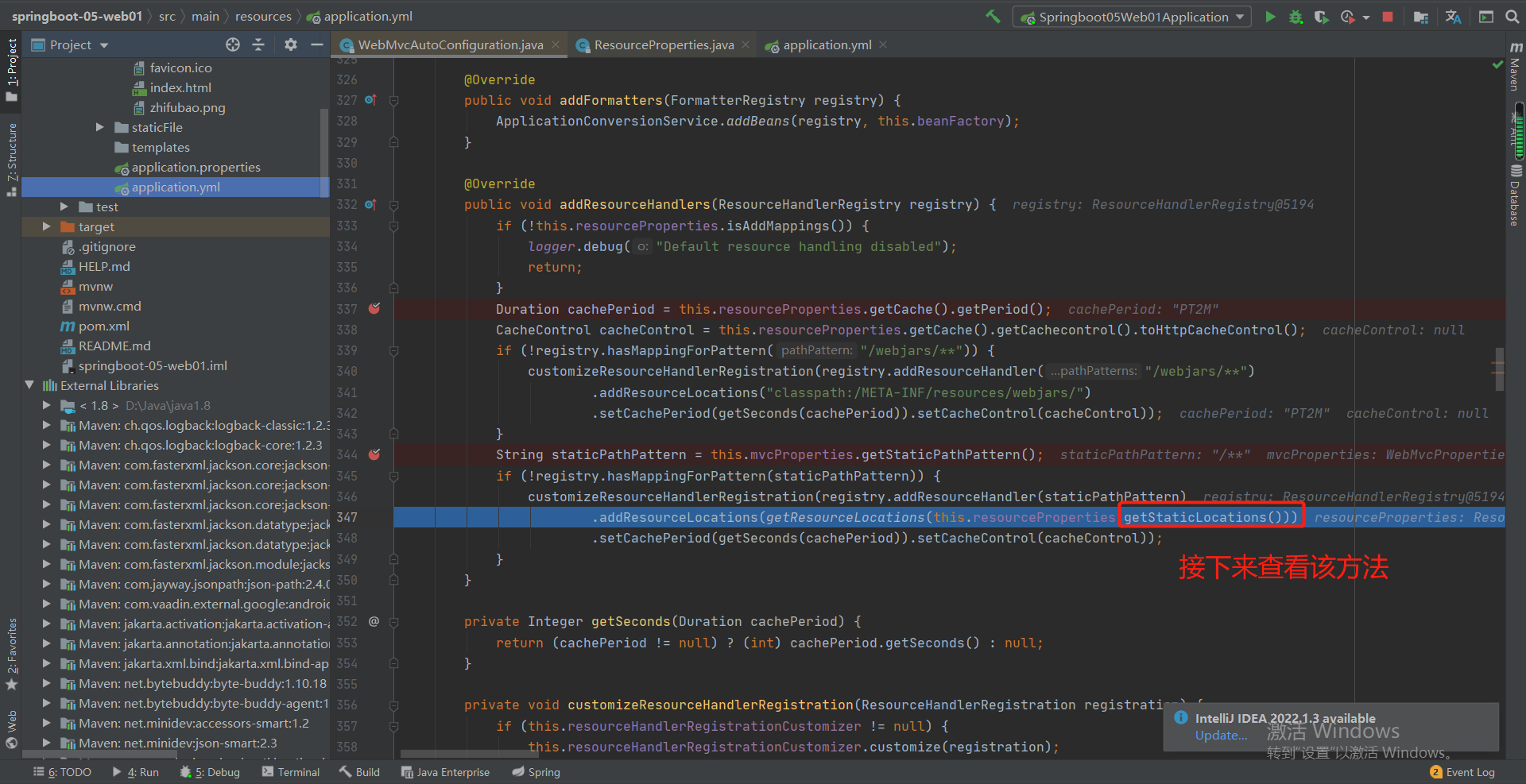Close the application.yml tab
1526x784 pixels.
coord(883,44)
